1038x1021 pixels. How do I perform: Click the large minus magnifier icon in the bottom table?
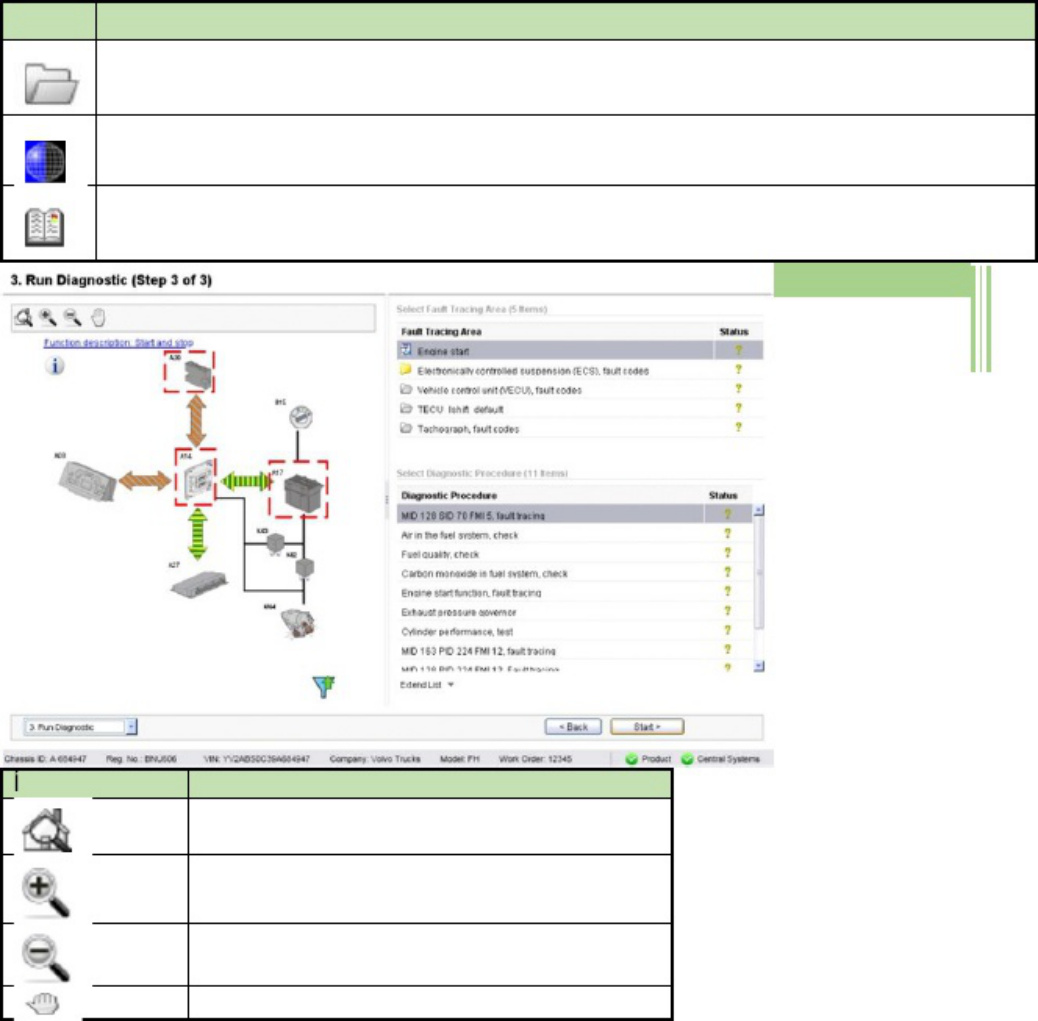pyautogui.click(x=45, y=957)
